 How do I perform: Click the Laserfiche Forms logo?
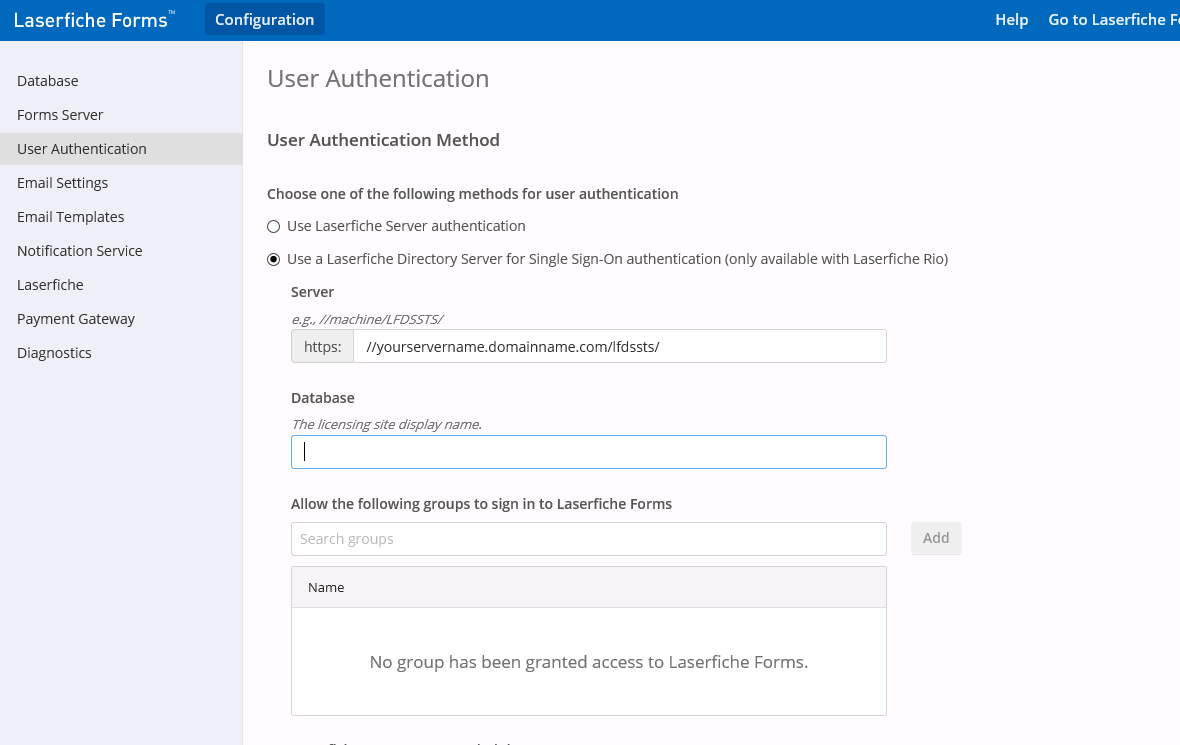(94, 20)
